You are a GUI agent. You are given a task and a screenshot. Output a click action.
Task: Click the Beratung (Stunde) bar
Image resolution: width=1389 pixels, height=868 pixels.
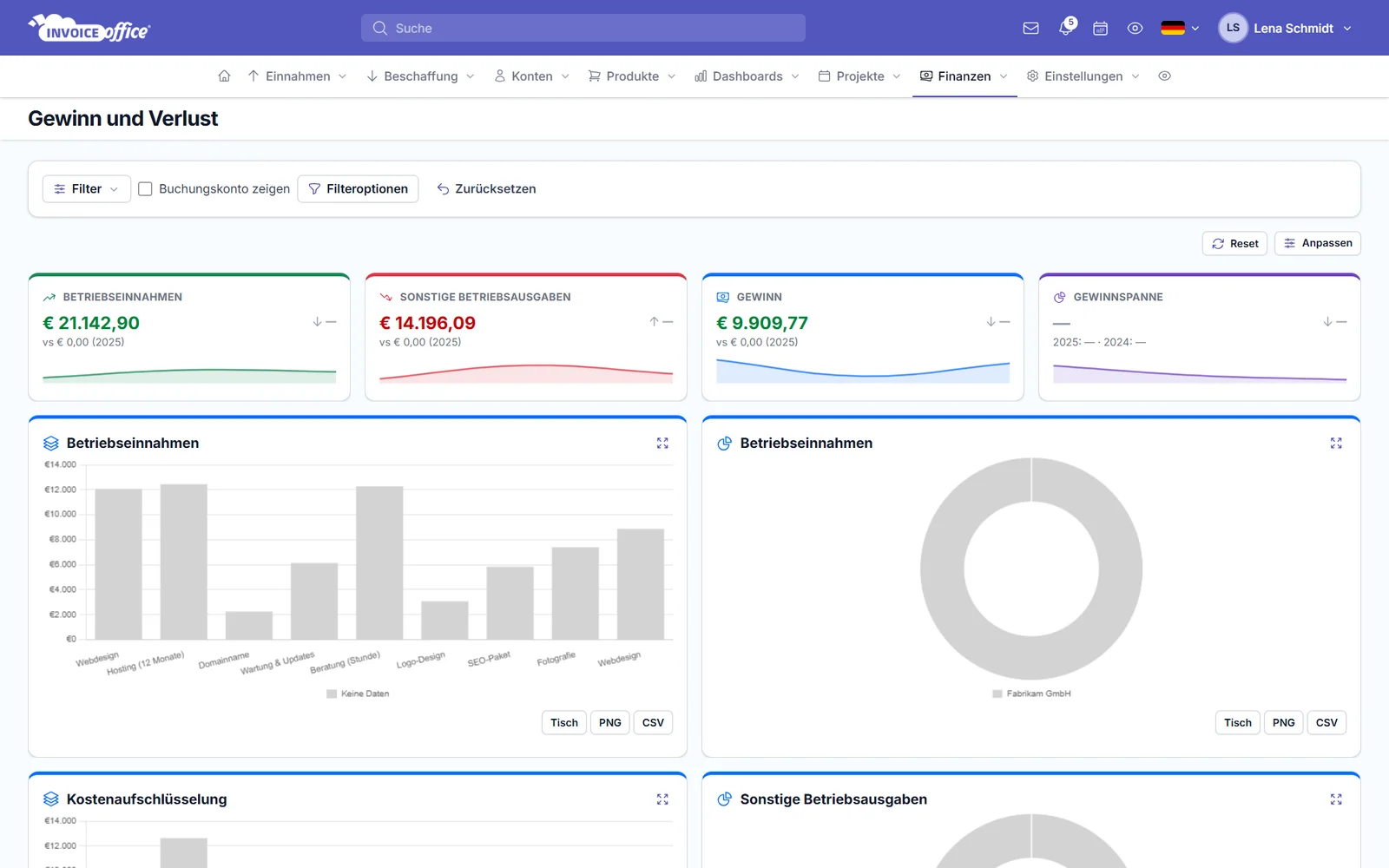click(x=379, y=563)
